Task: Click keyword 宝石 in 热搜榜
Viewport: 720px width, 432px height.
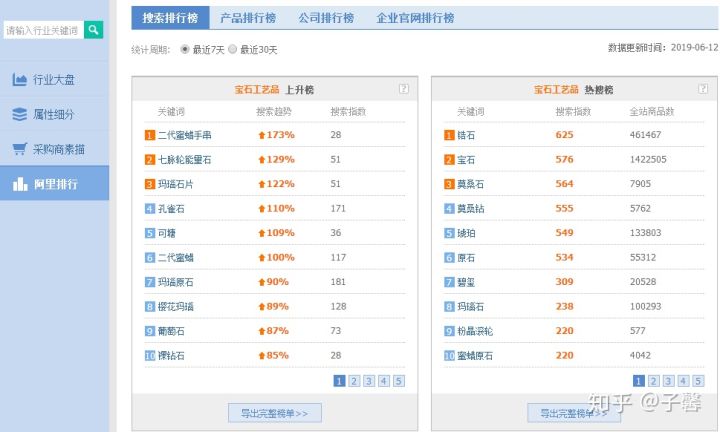Action: [466, 160]
